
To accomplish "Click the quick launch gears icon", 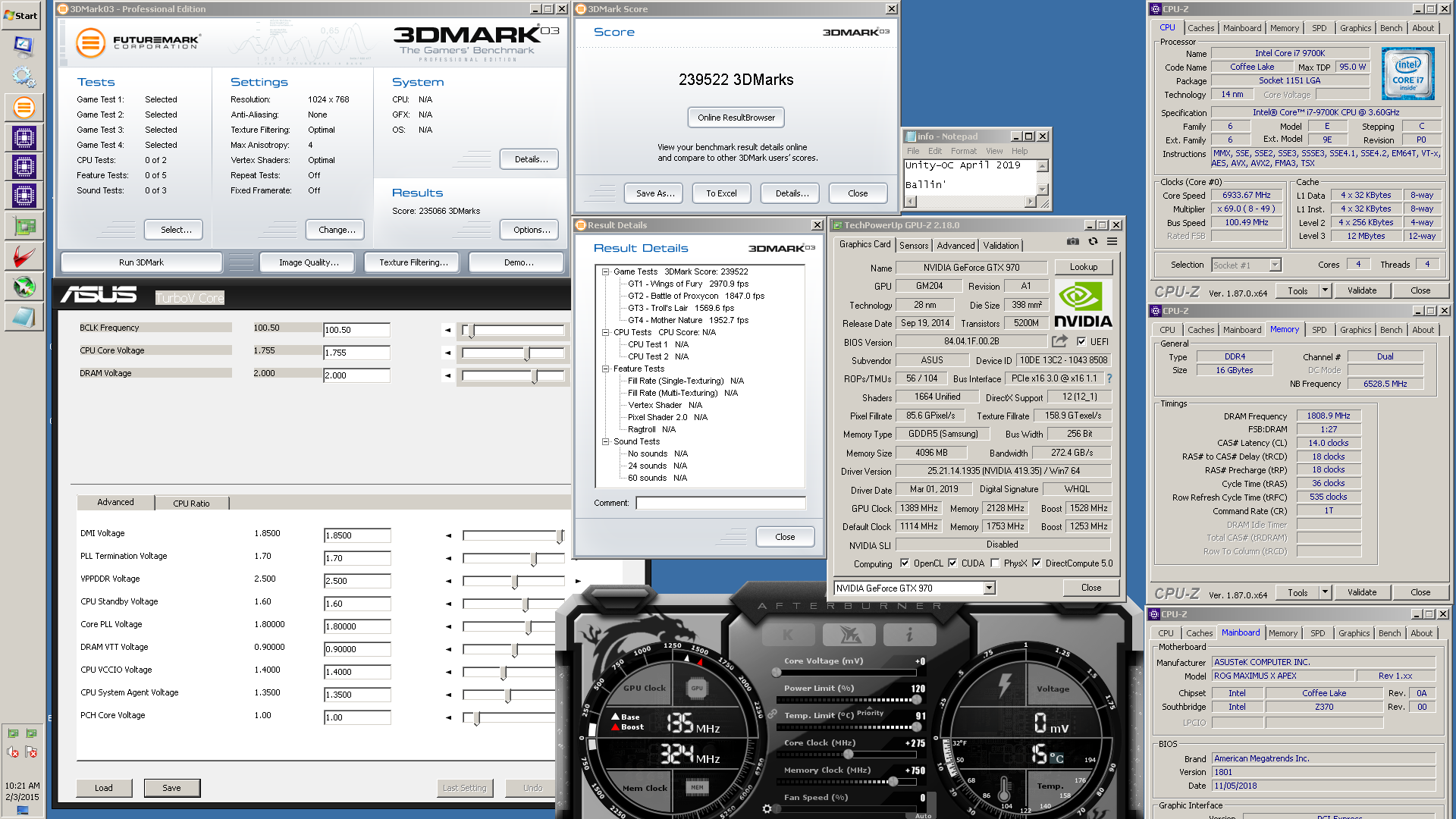I will pyautogui.click(x=24, y=76).
